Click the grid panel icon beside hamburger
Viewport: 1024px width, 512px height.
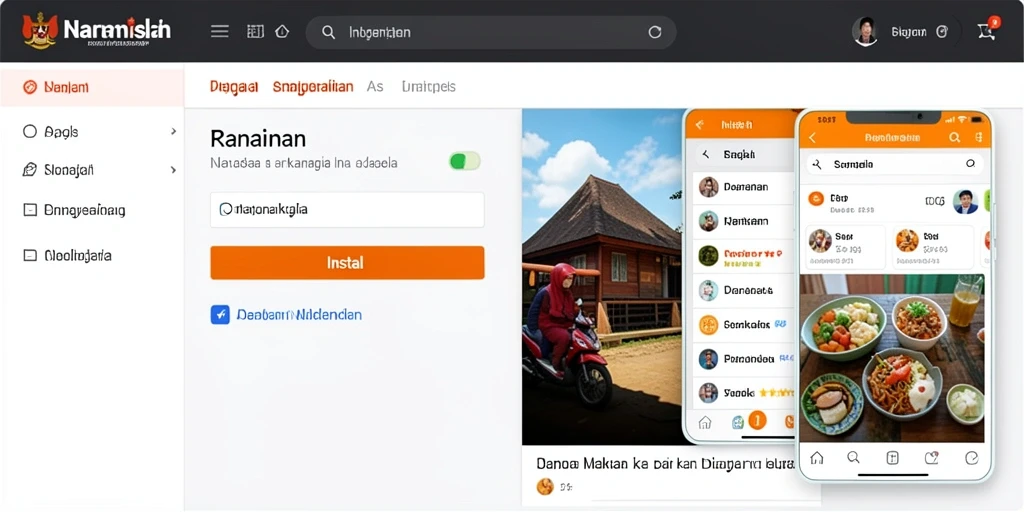point(255,31)
